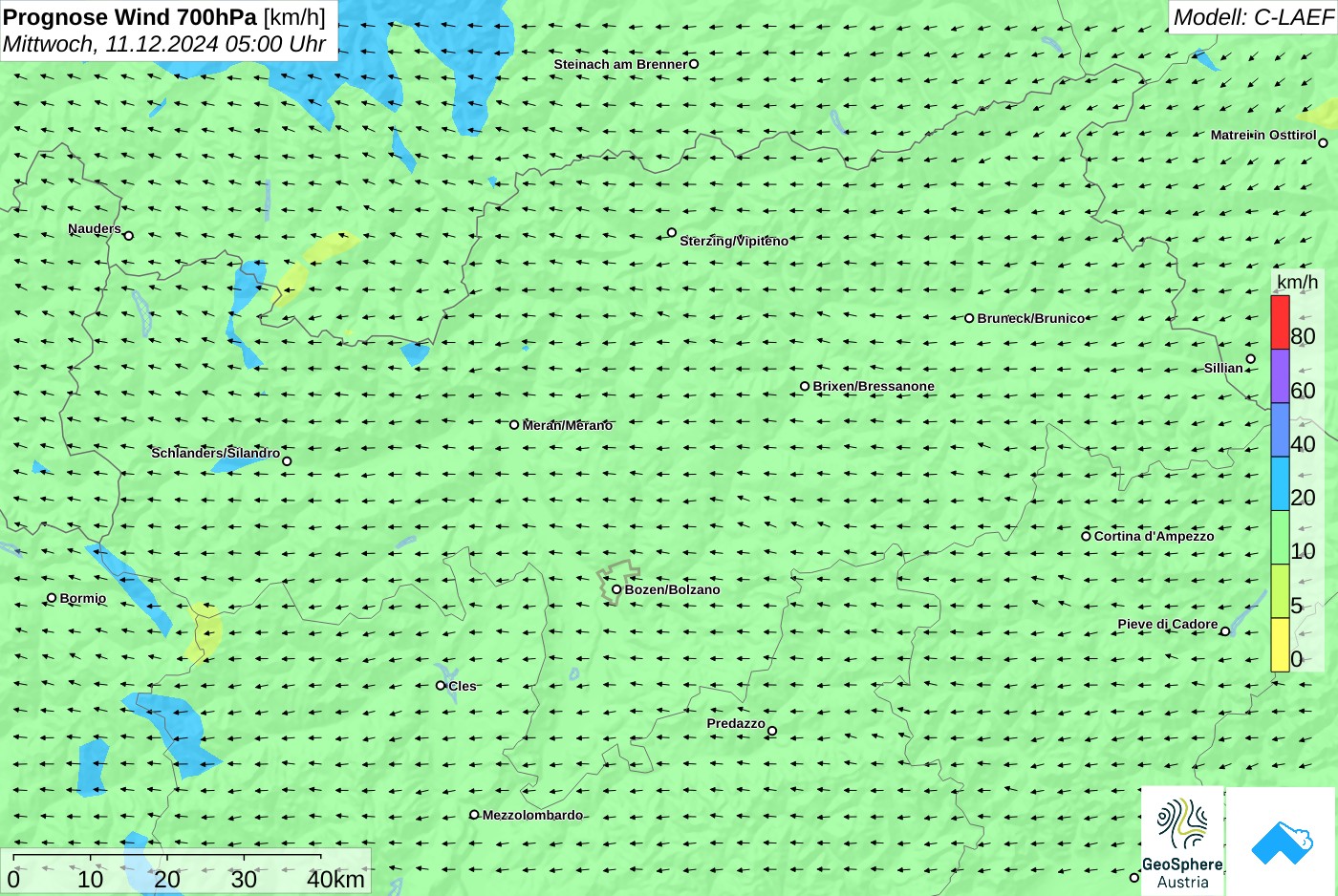This screenshot has height=896, width=1338.
Task: Select the Meran/Merano location marker
Action: click(514, 424)
